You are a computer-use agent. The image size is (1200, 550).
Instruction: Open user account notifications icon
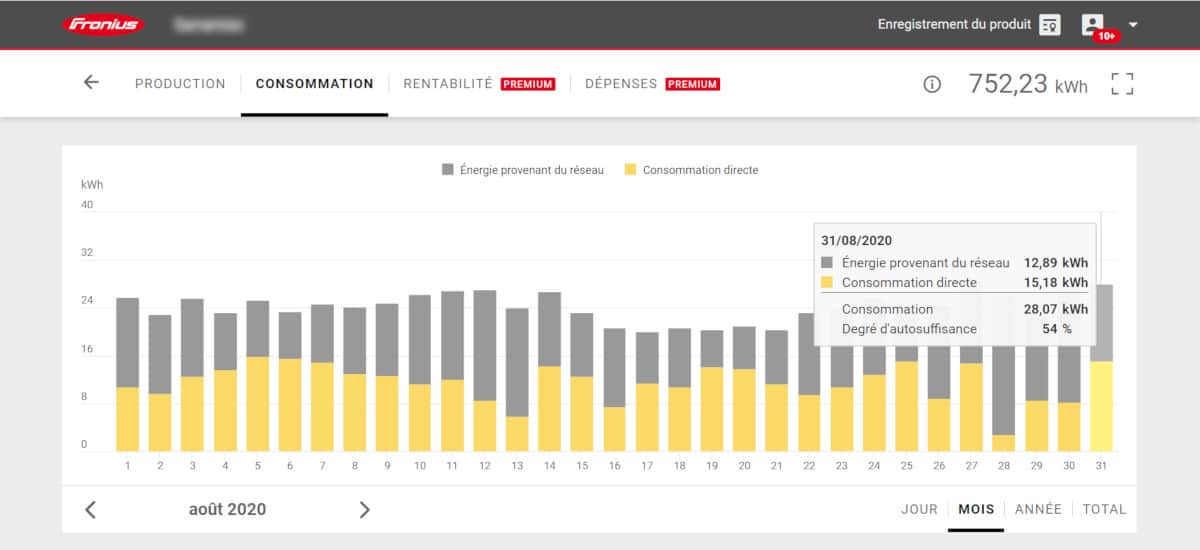click(1093, 25)
